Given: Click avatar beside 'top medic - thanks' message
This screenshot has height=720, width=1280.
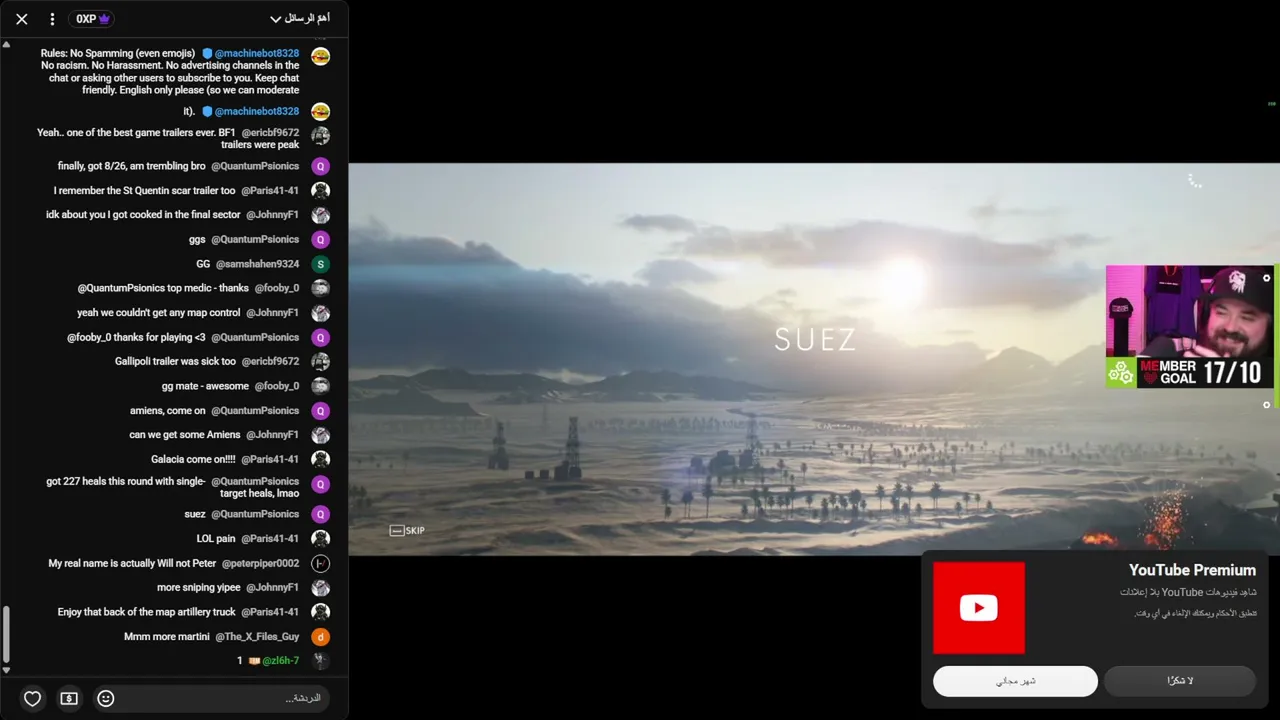Looking at the screenshot, I should click(320, 288).
